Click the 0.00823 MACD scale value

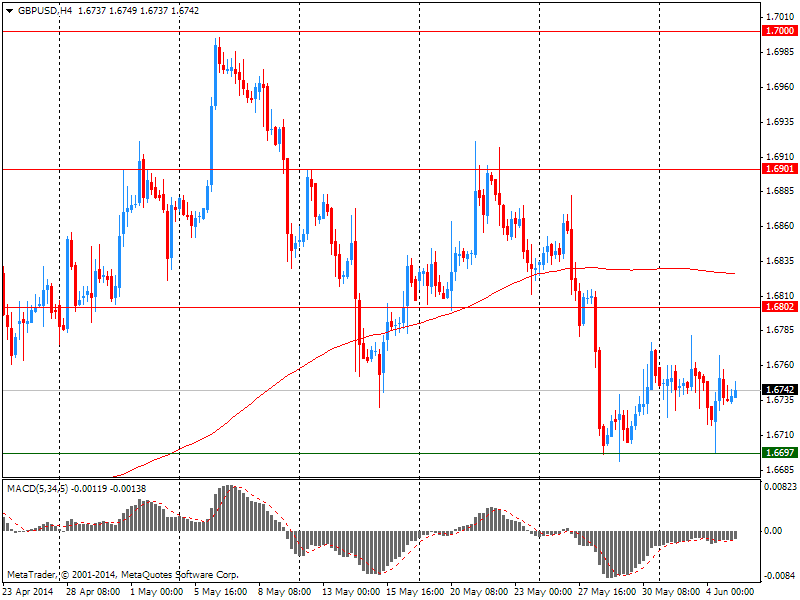780,487
